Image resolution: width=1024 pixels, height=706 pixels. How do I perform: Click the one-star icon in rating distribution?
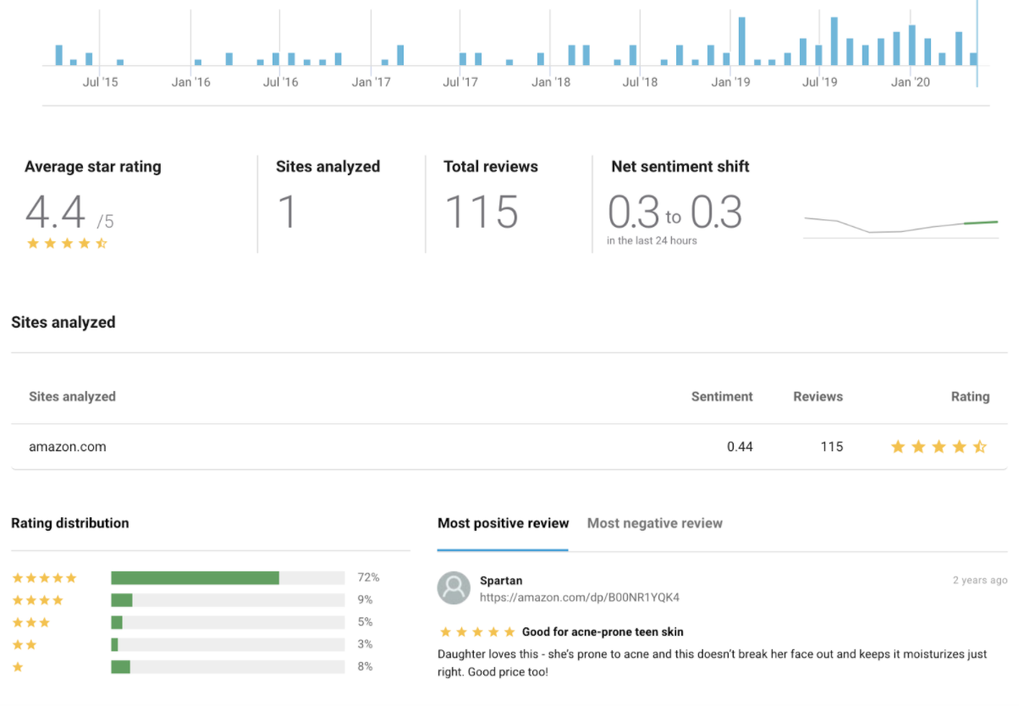(x=18, y=667)
